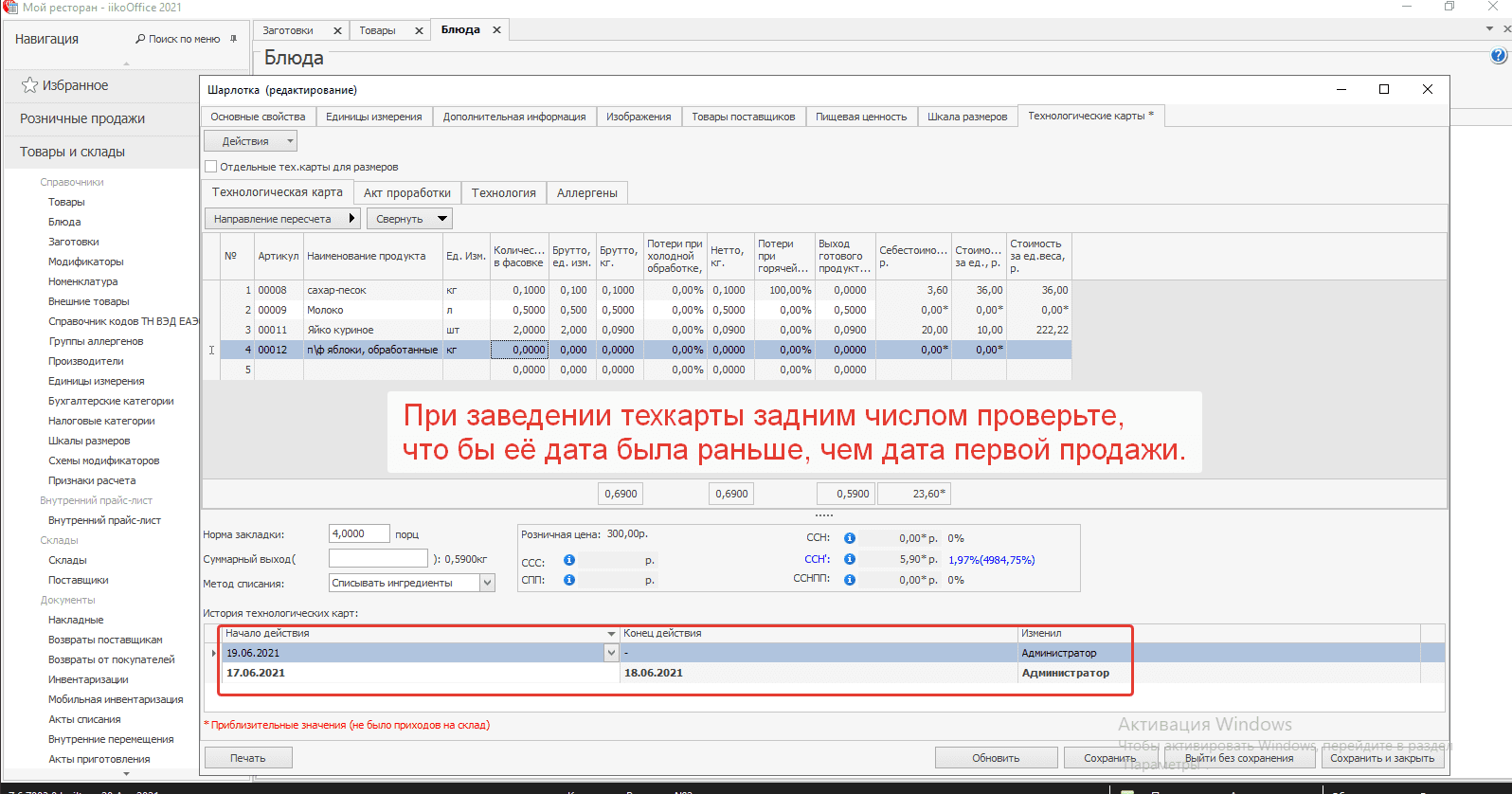Click the Сохранить button
Screen dimensions: 1512x794
pos(1110,758)
